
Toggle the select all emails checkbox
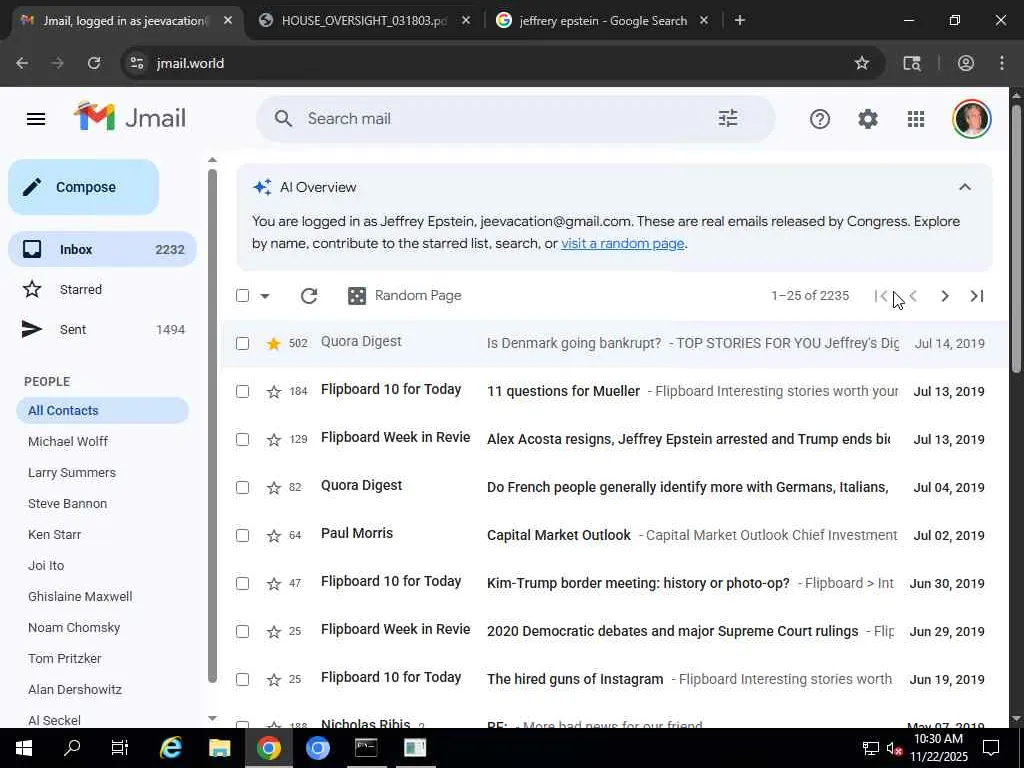(x=242, y=296)
